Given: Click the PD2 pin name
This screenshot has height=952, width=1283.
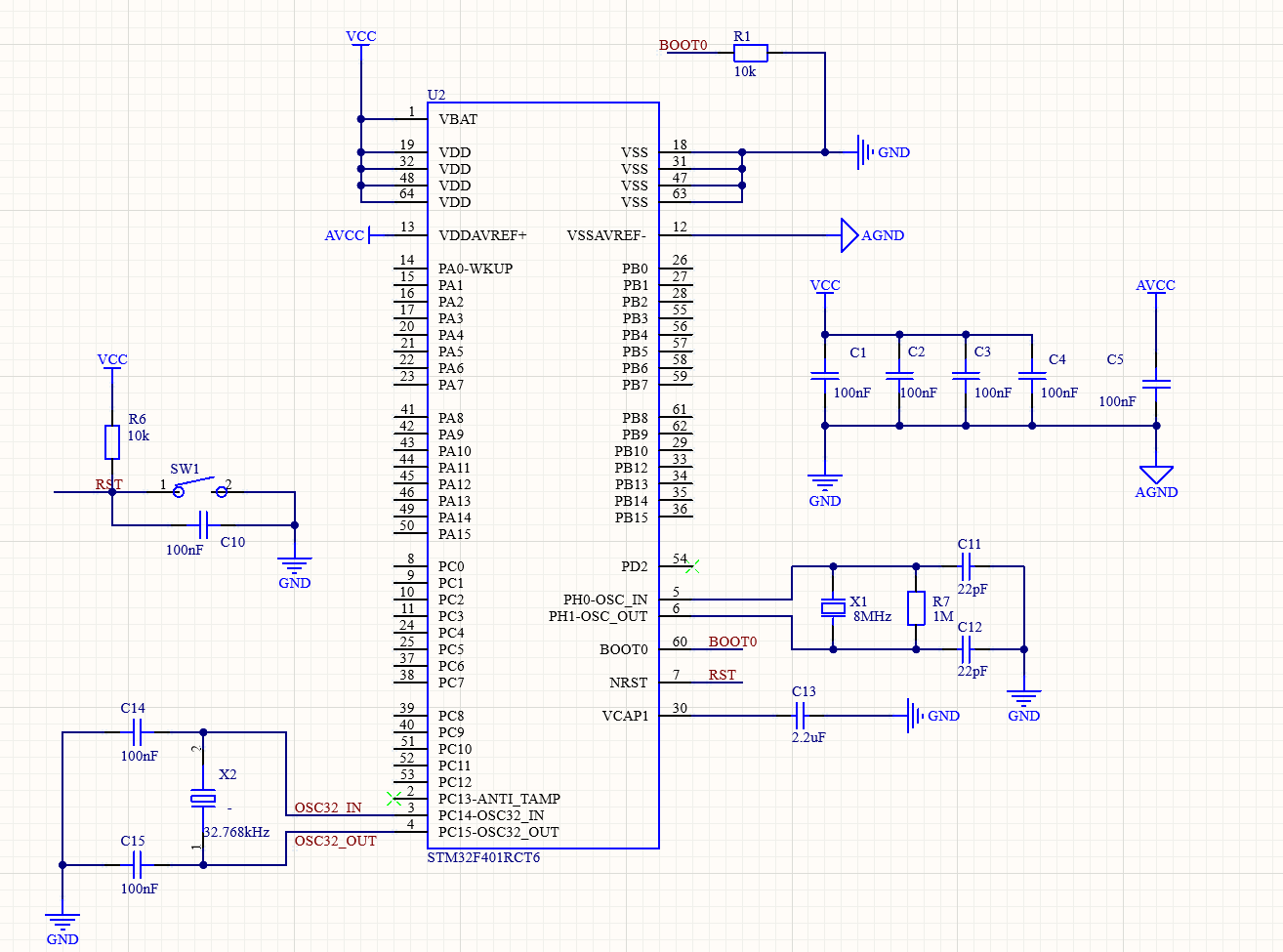Looking at the screenshot, I should (x=635, y=566).
